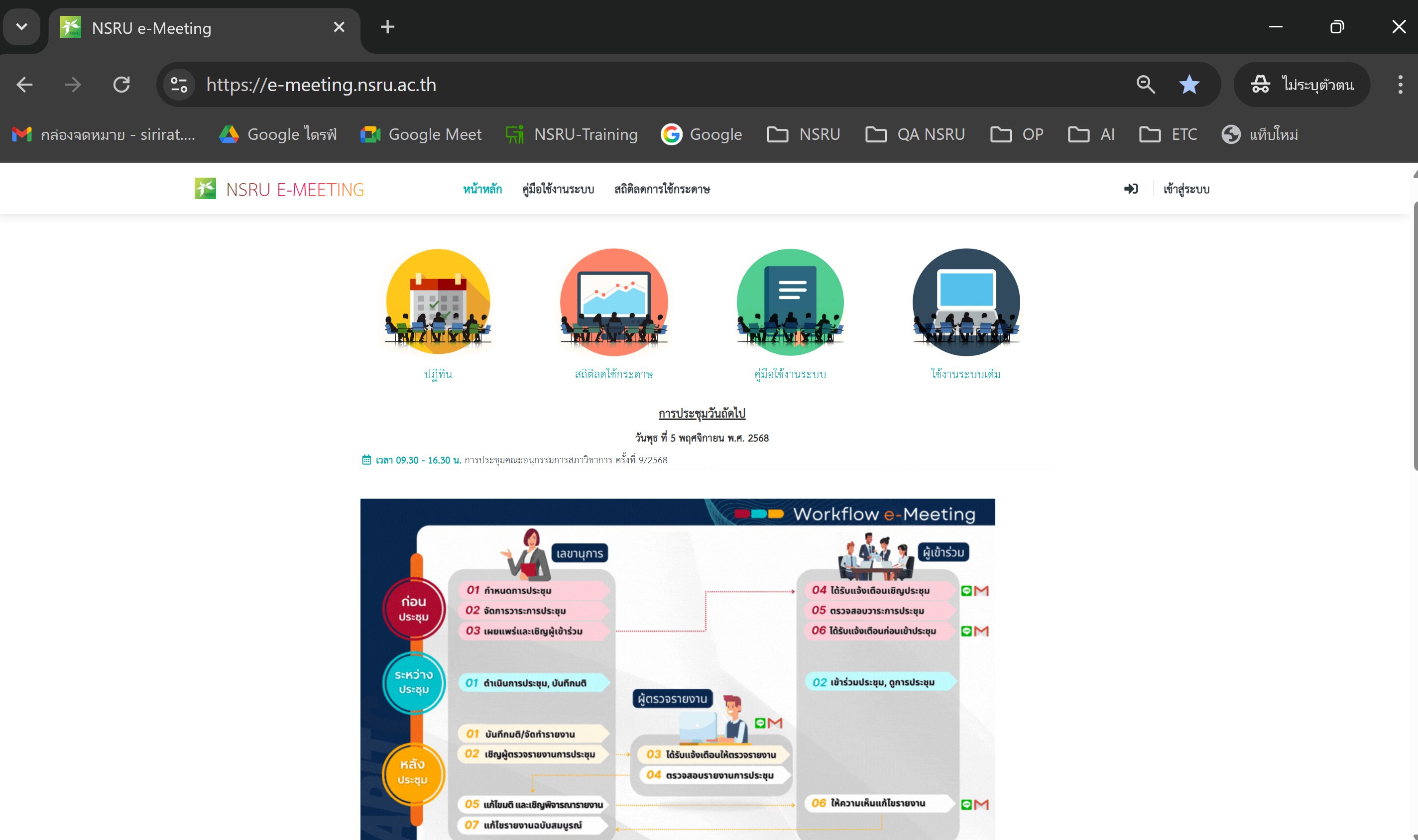Click the bookmark star icon in address bar
1418x840 pixels.
pos(1188,85)
